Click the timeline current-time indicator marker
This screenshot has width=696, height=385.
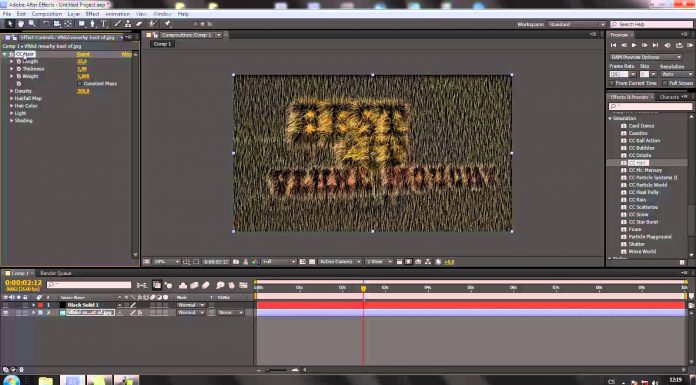(364, 289)
